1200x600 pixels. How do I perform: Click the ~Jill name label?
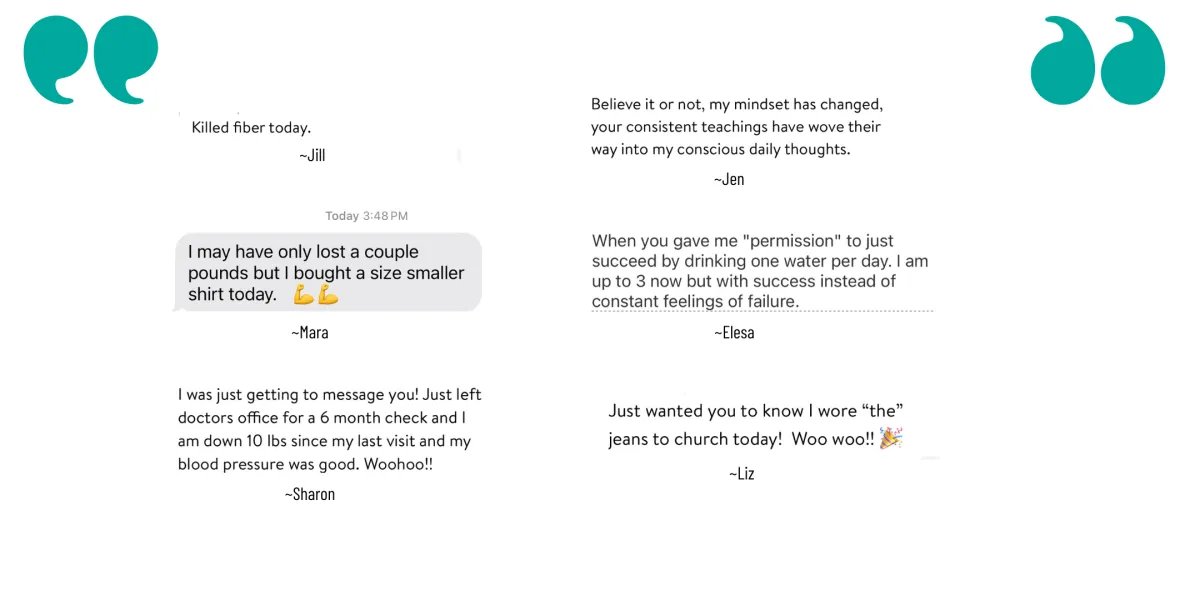click(x=312, y=155)
